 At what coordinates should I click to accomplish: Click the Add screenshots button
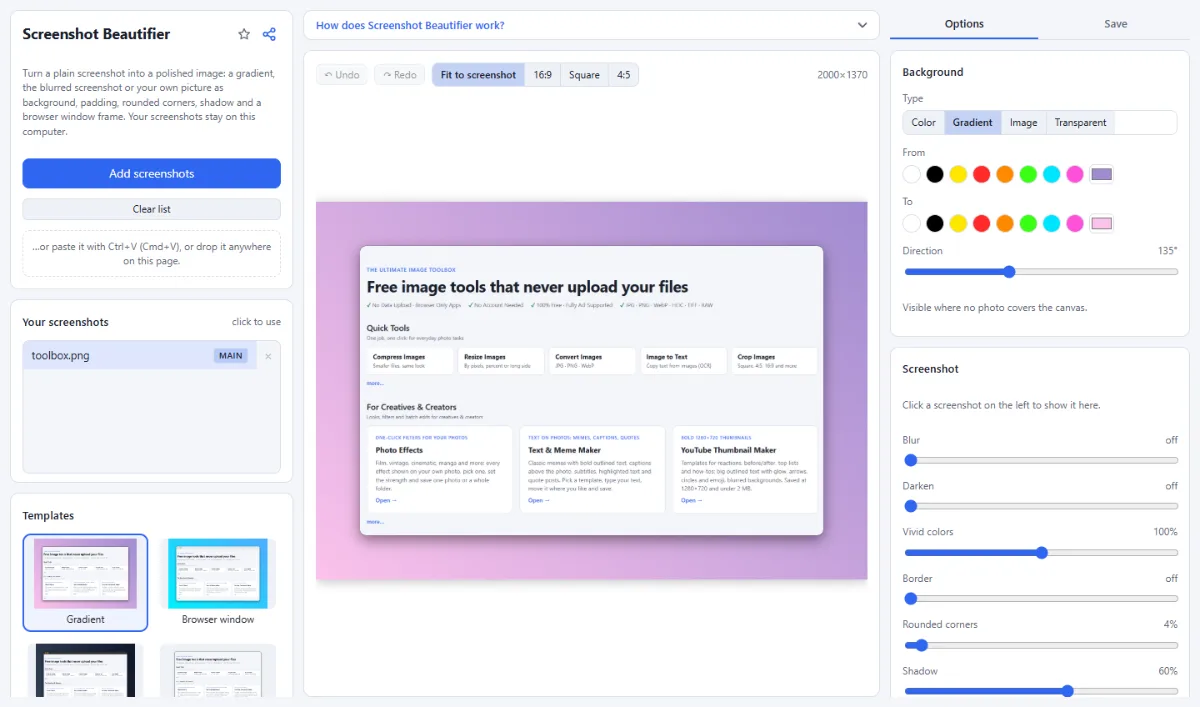[151, 173]
